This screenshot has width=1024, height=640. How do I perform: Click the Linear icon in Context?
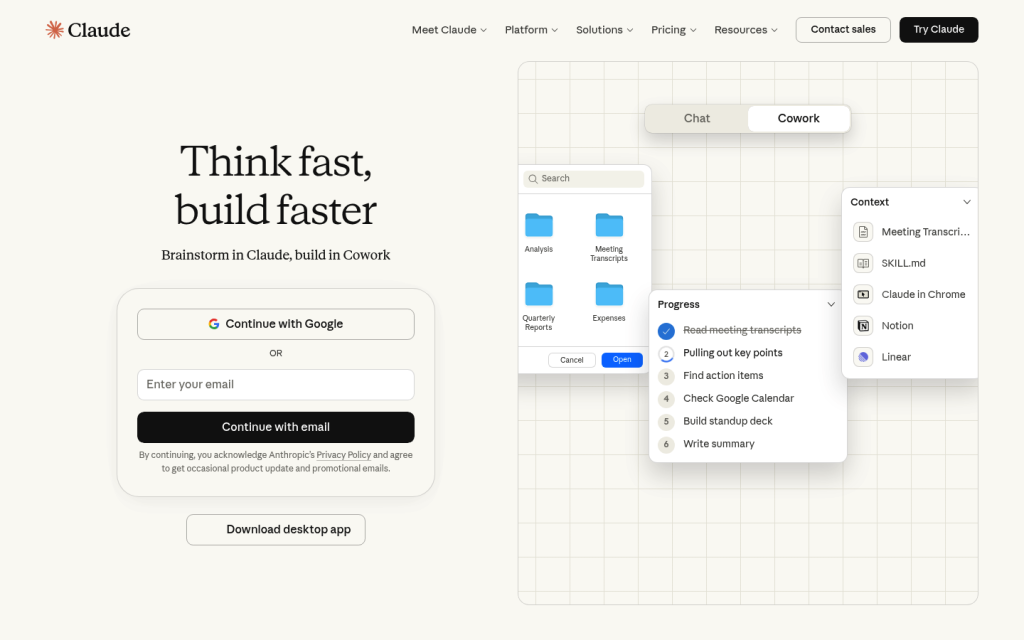[x=863, y=357]
